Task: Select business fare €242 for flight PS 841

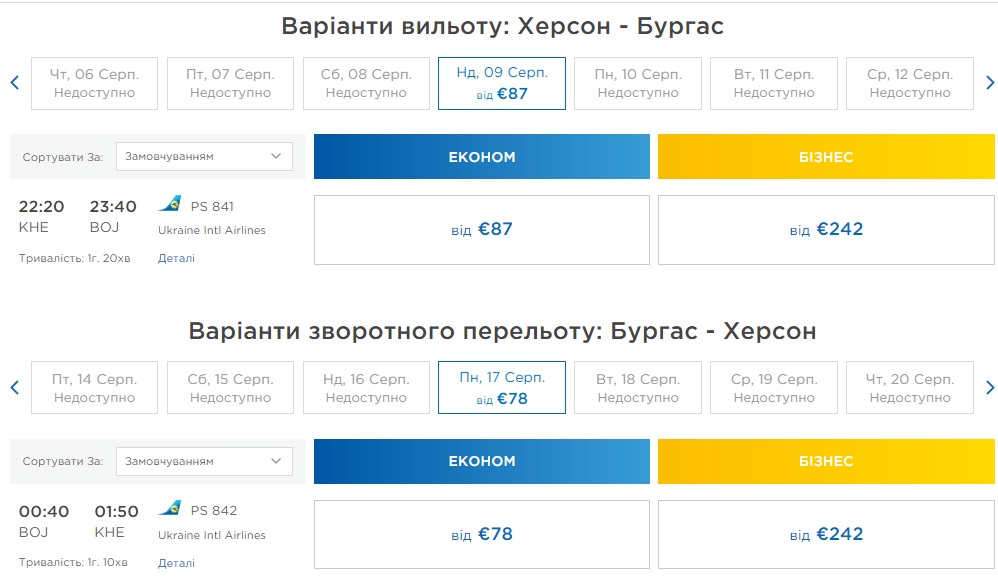Action: [x=826, y=230]
